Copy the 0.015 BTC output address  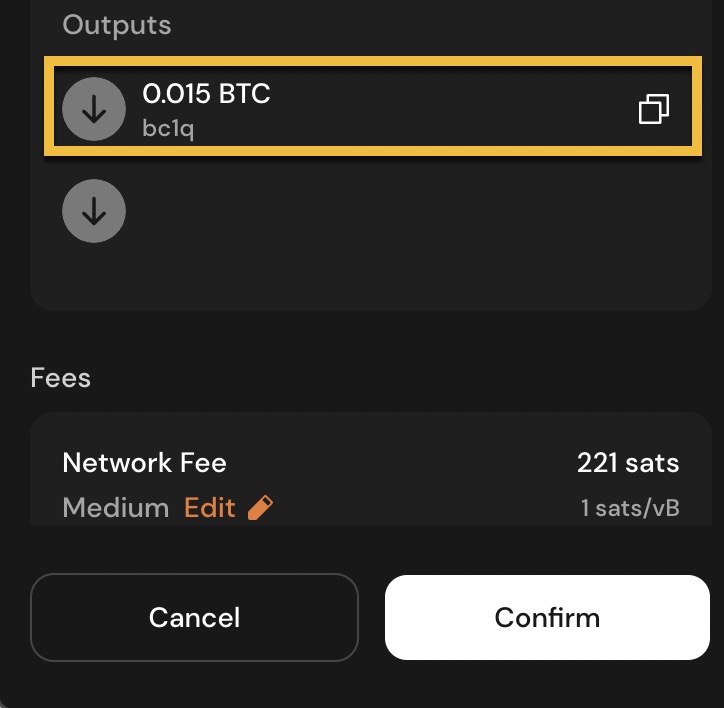[653, 109]
